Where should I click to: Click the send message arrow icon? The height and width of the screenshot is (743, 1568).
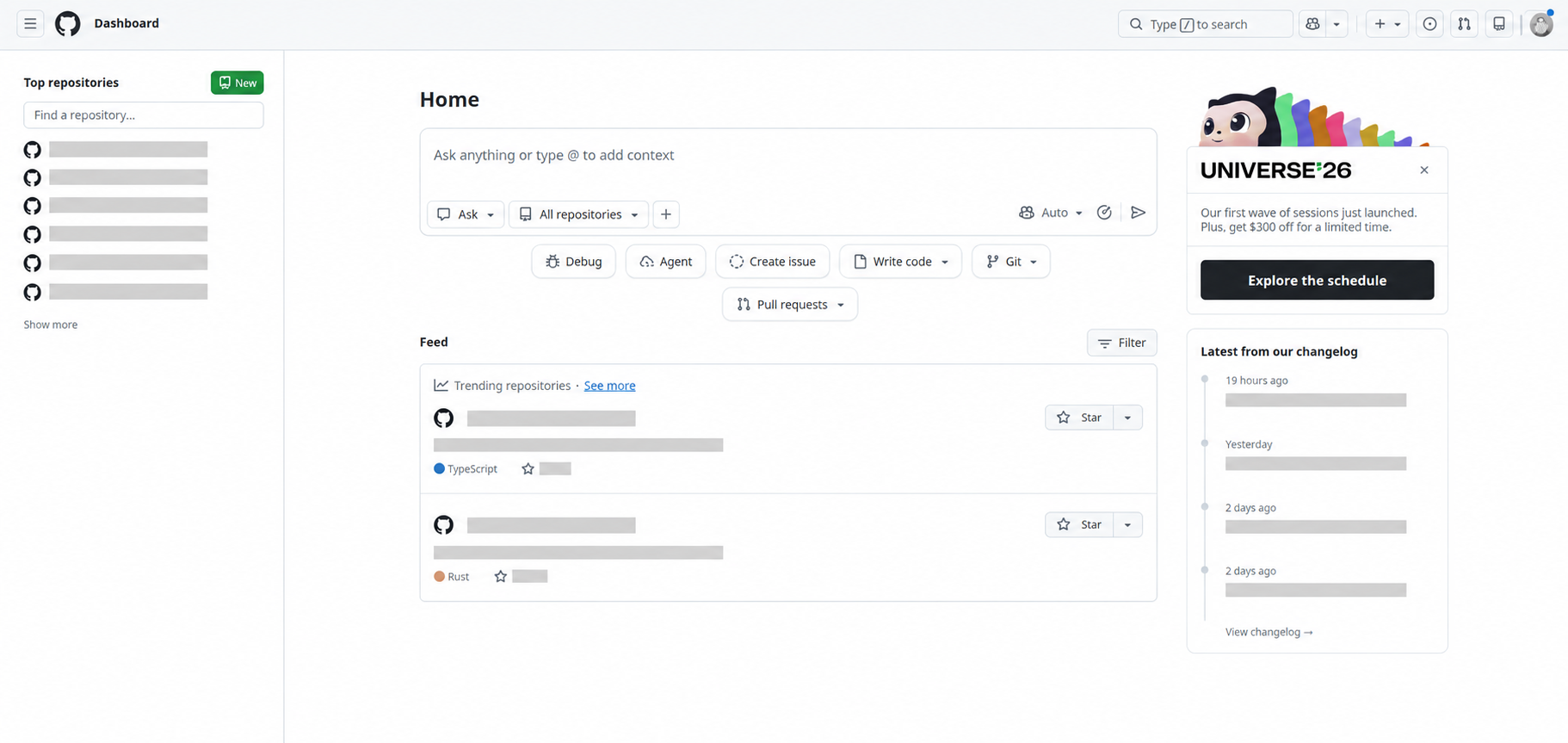[1138, 213]
